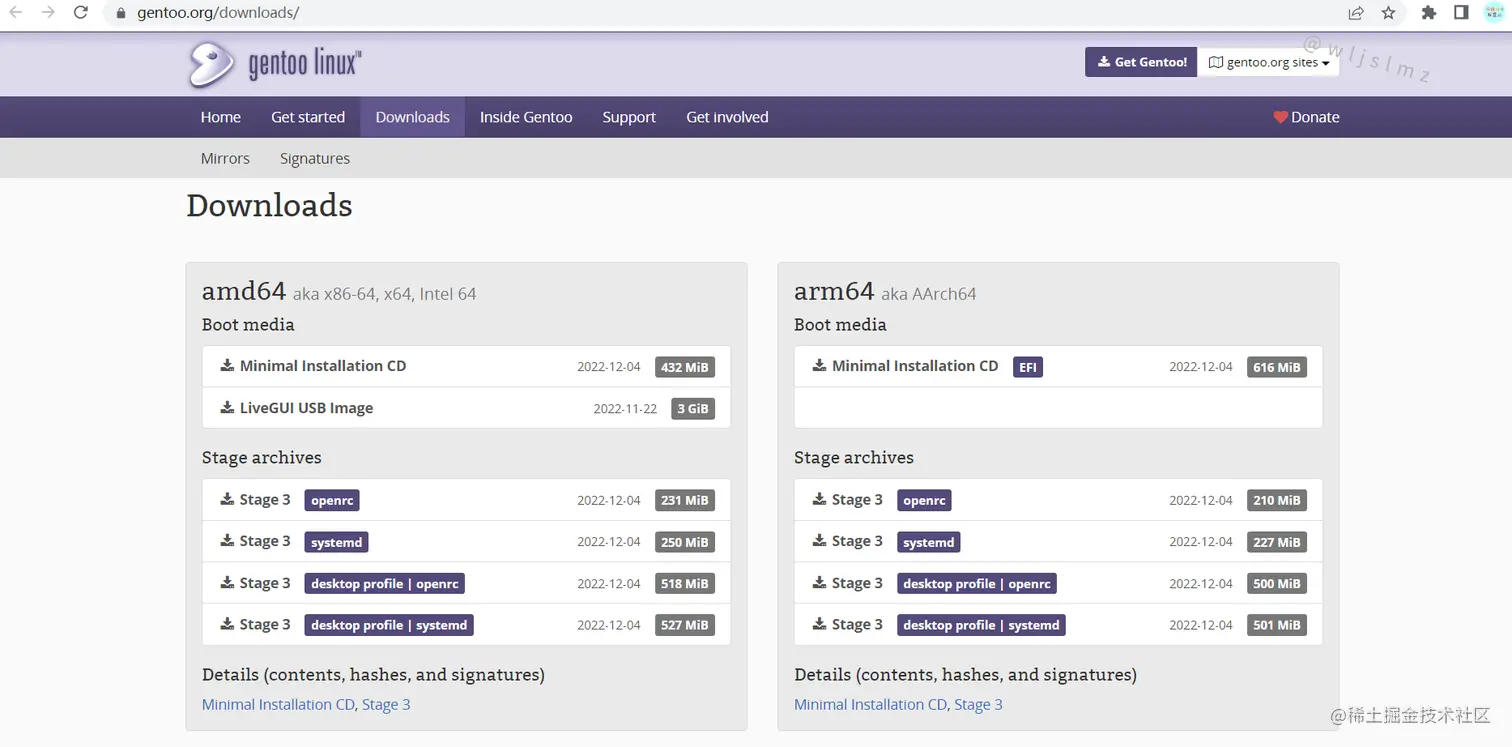This screenshot has width=1512, height=747.
Task: Click the 250 MiB size badge
Action: (x=685, y=542)
